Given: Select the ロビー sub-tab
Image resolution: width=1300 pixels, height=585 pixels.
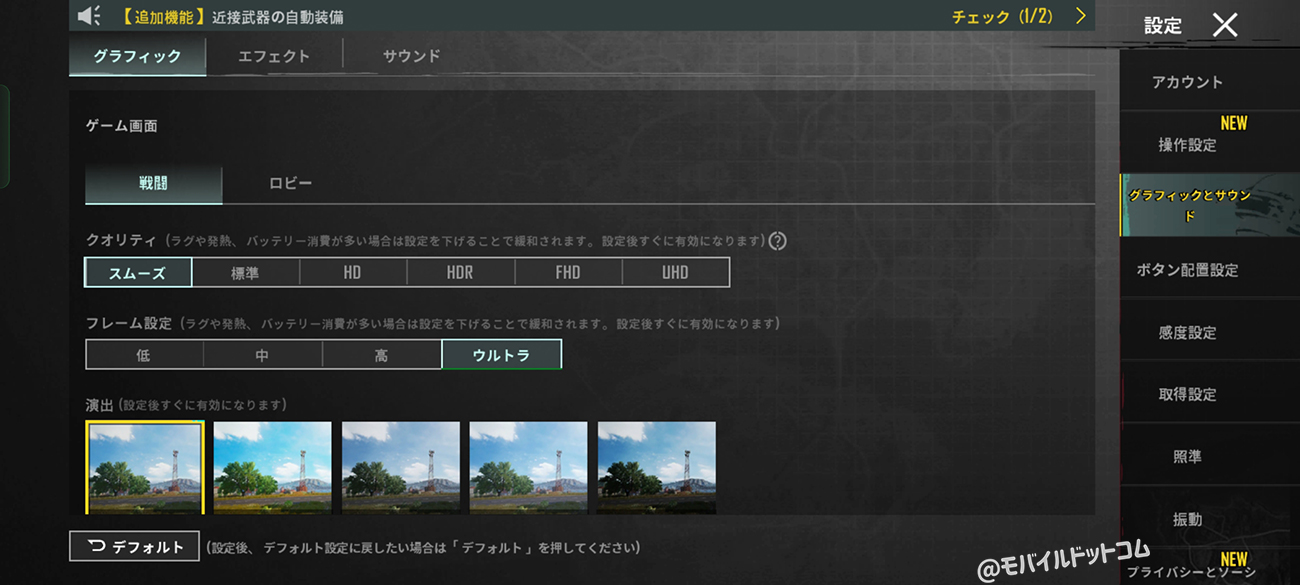Looking at the screenshot, I should pos(291,183).
